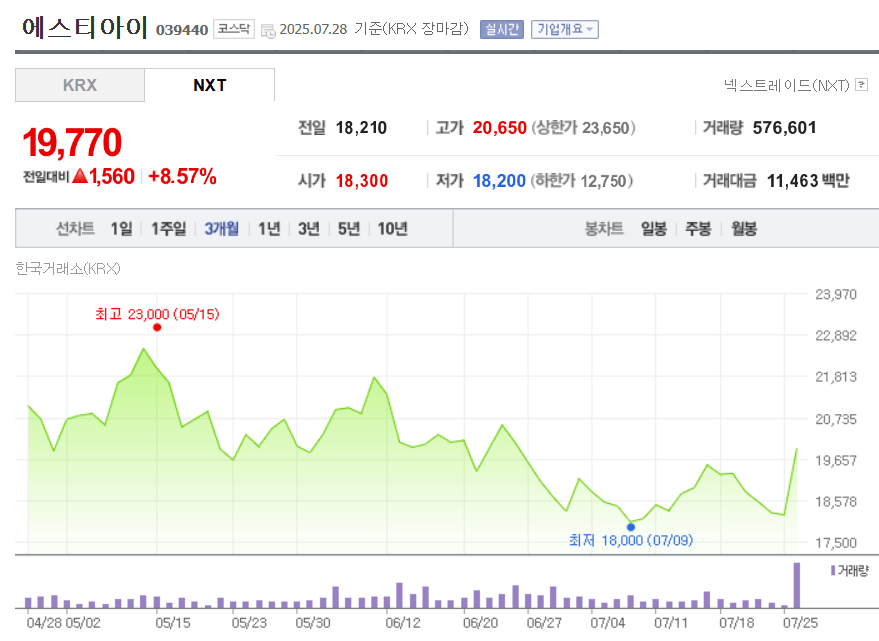This screenshot has width=879, height=641.
Task: Select the 1년 line chart period
Action: (x=269, y=229)
